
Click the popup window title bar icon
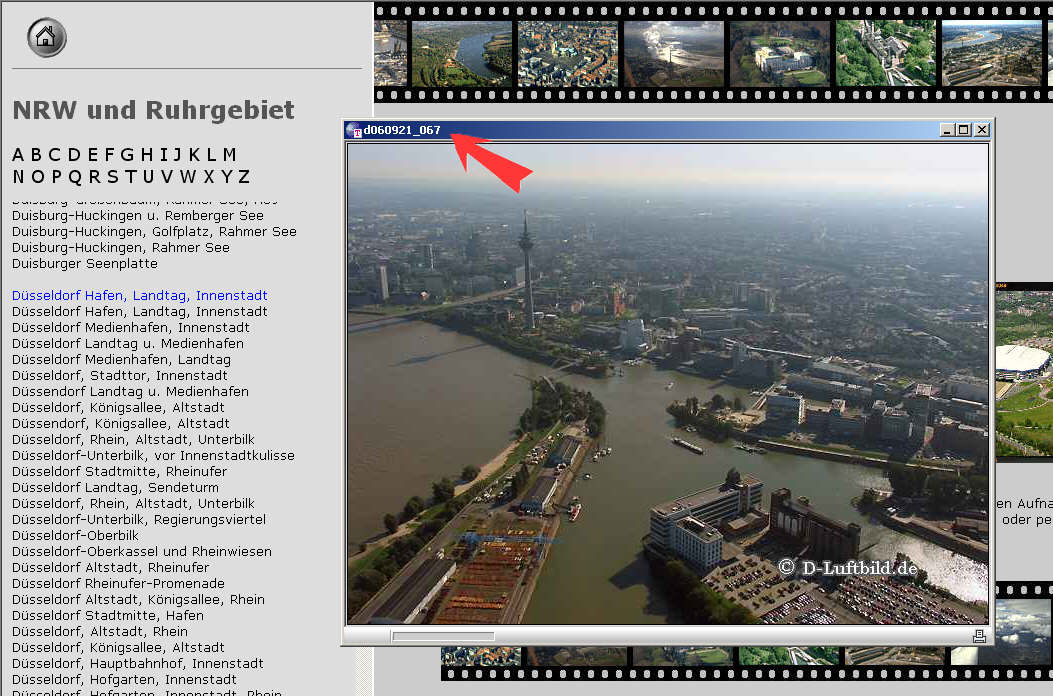pyautogui.click(x=353, y=130)
